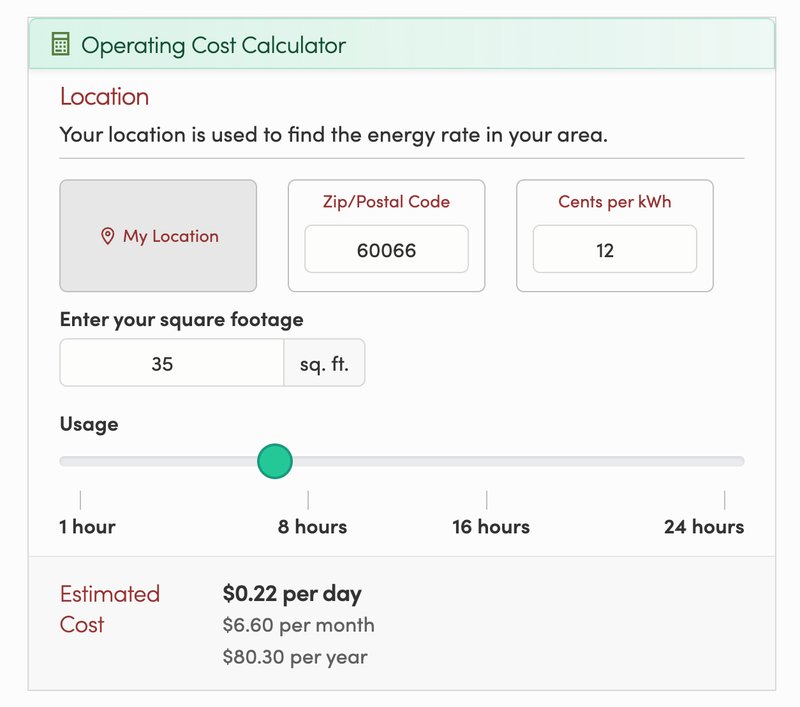800x707 pixels.
Task: Click the slider track near 16 hours
Action: click(486, 461)
